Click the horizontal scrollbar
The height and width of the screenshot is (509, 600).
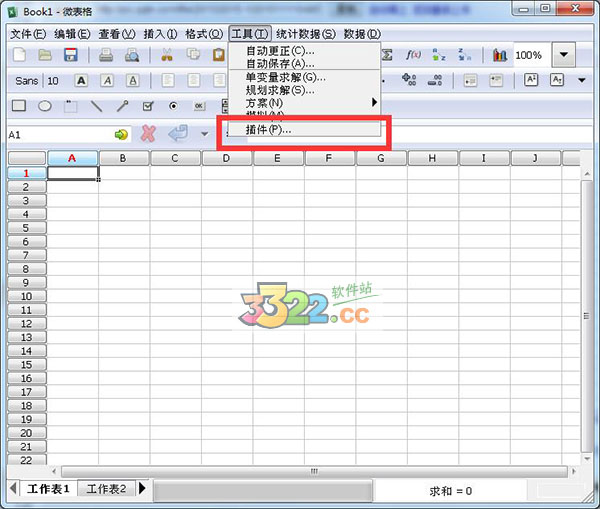tap(314, 471)
